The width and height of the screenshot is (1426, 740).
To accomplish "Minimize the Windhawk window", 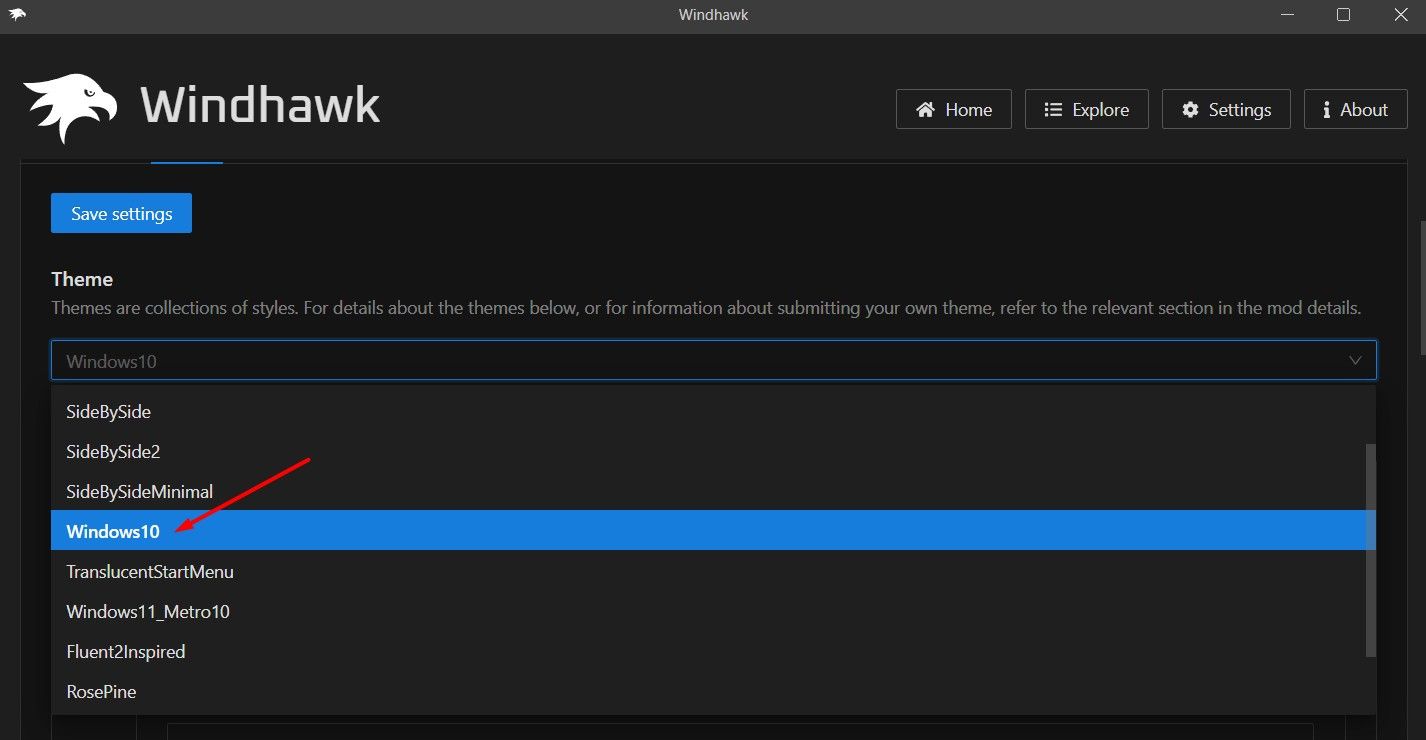I will 1285,15.
